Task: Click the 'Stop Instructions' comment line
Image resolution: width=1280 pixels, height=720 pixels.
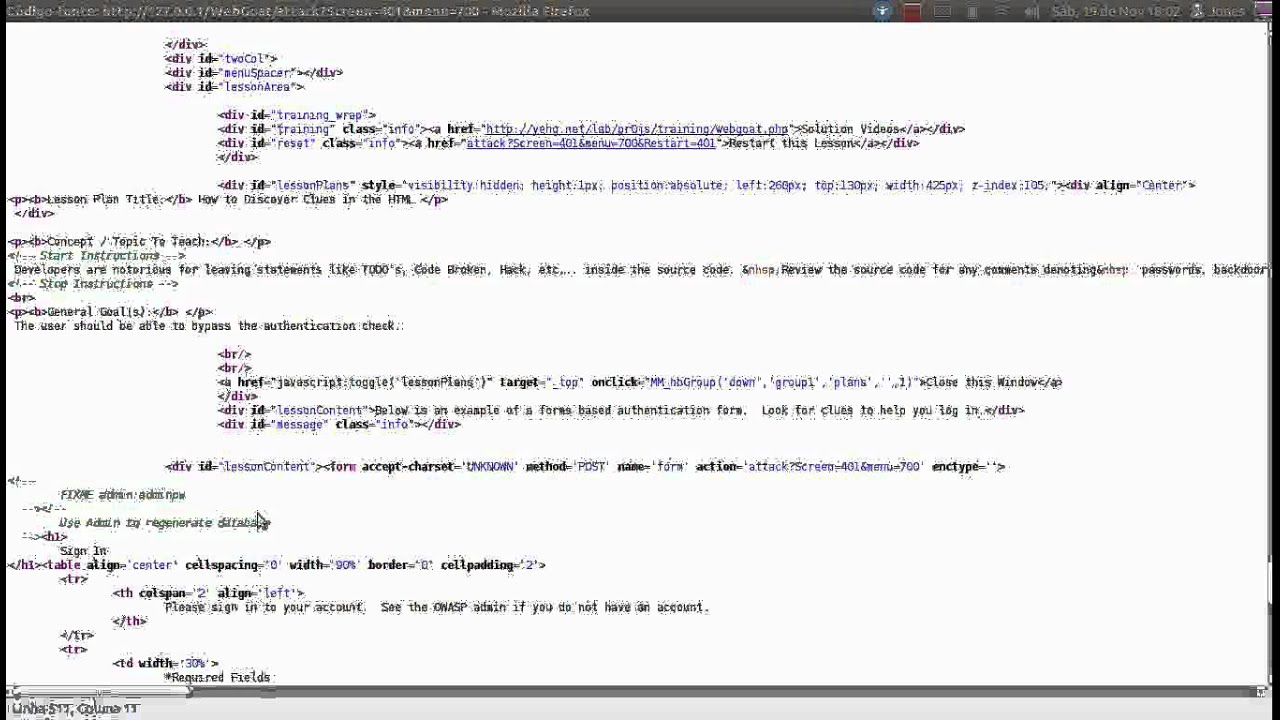Action: 93,283
